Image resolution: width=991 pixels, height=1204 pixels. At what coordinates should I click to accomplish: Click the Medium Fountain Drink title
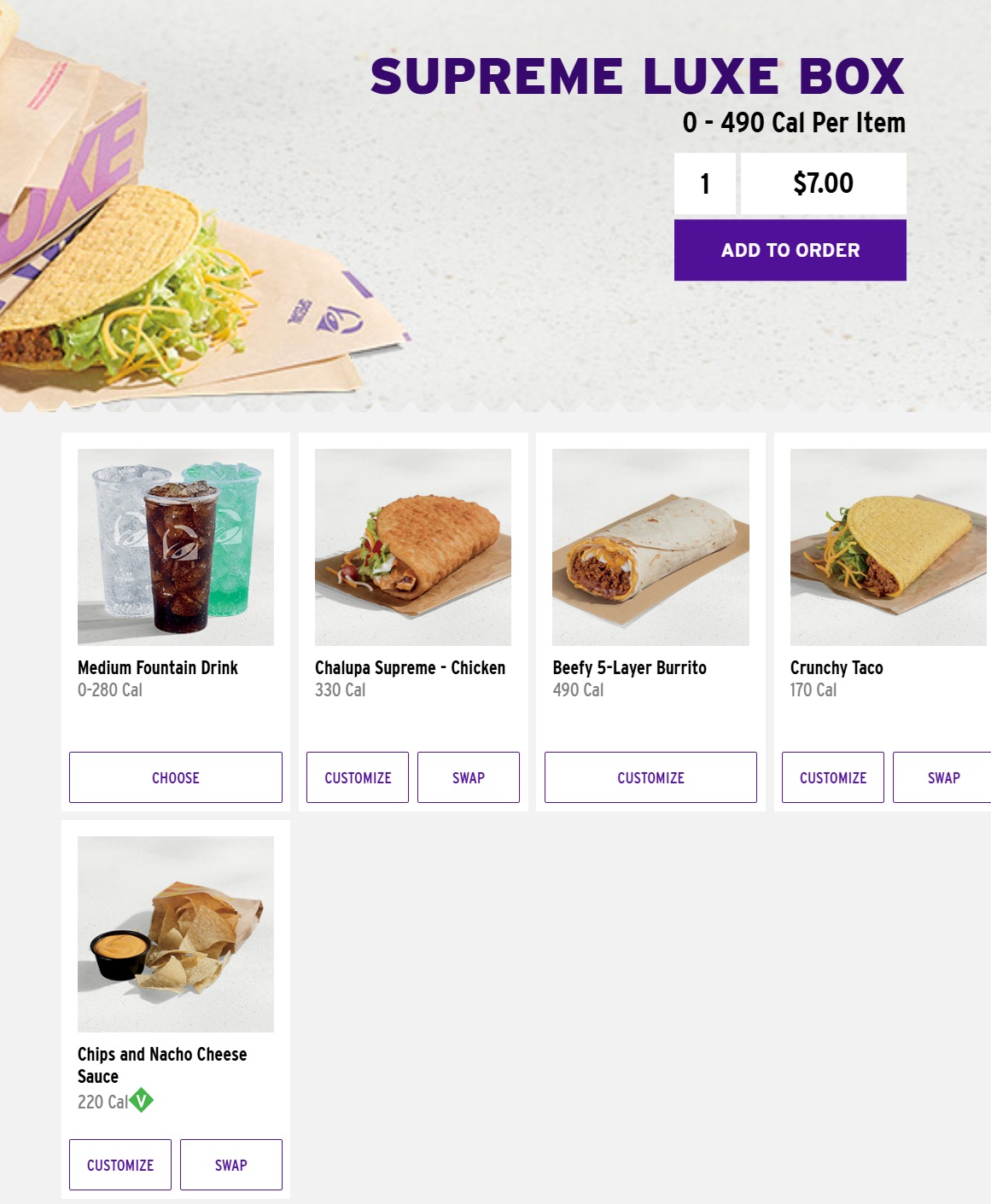coord(158,668)
